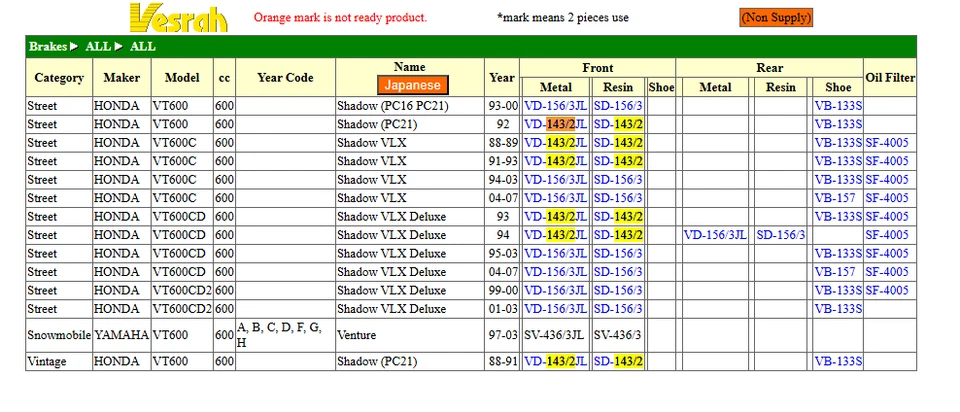This screenshot has height=412, width=960.
Task: Open VD-143/2JL for Shadow VLX 88-89
Action: (555, 143)
